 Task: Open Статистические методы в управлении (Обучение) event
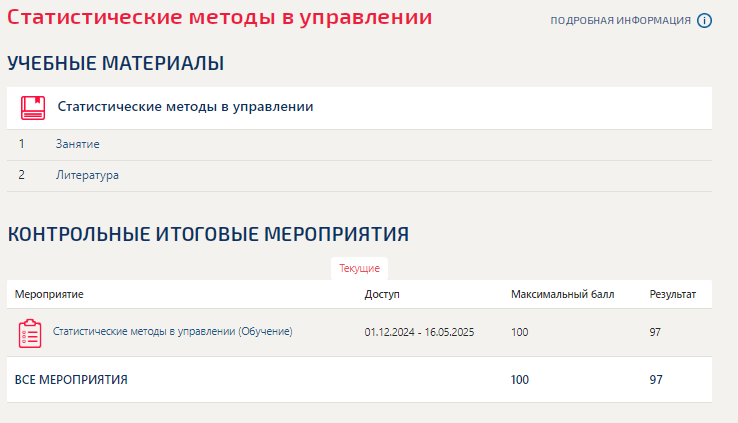[x=172, y=331]
